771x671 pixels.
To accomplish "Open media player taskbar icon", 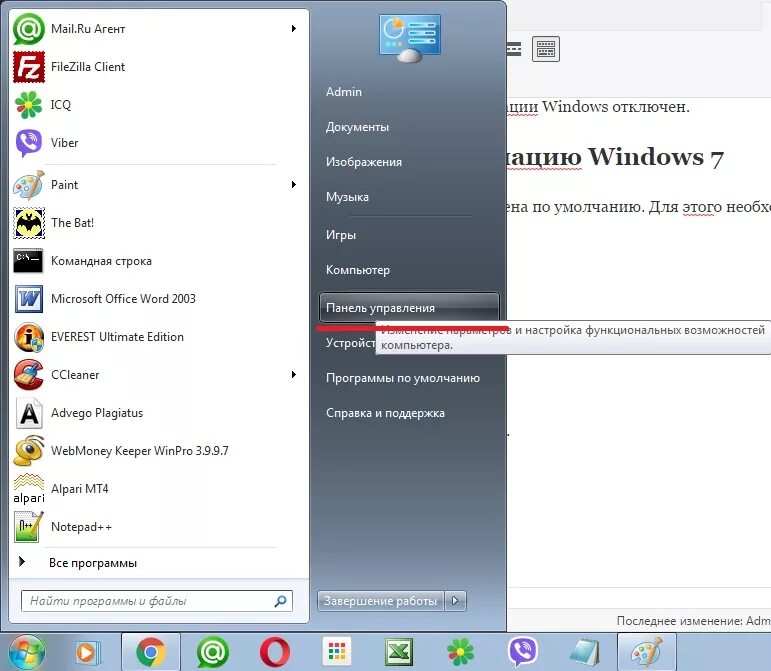I will [88, 653].
